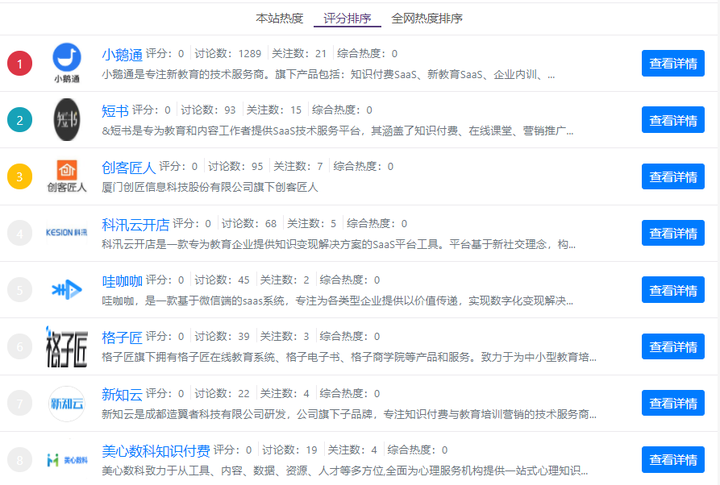Click the 科汛云开店 description paragraph
The image size is (720, 485).
(x=338, y=244)
